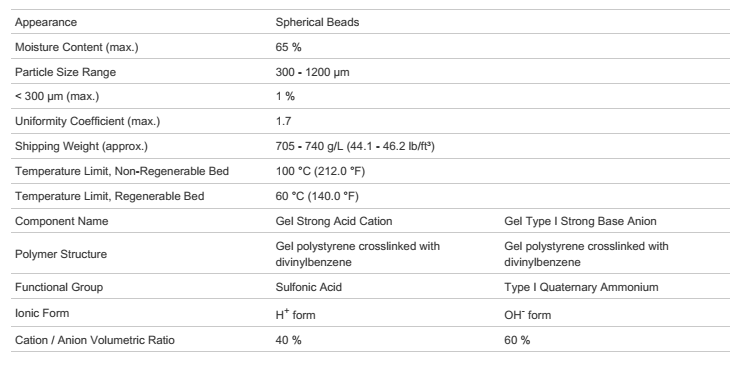Select the Sulfonic Acid functional group
The width and height of the screenshot is (754, 366).
309,287
